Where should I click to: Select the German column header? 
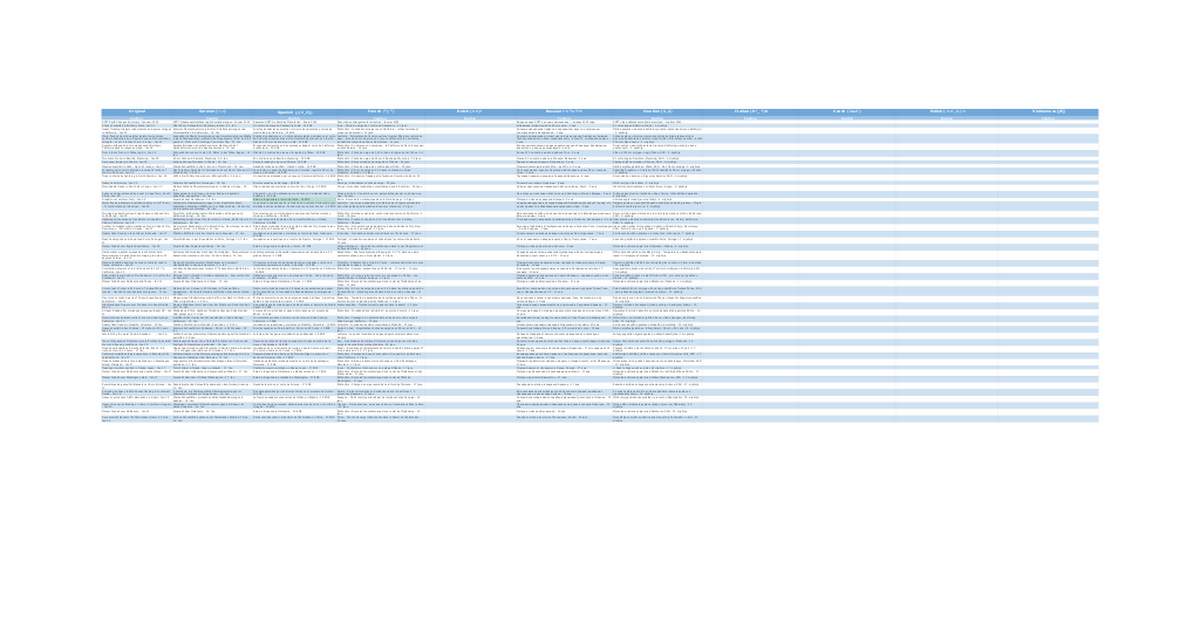212,112
